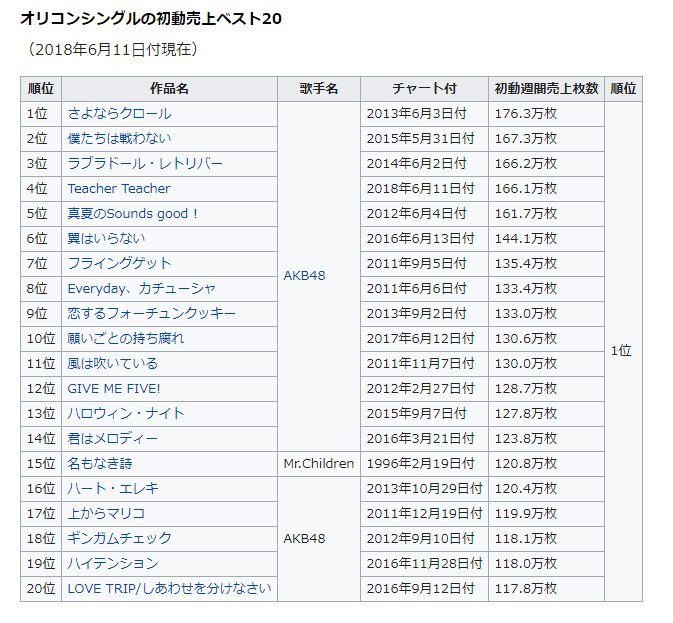Select the 133.4万枚 sales cell

click(546, 288)
